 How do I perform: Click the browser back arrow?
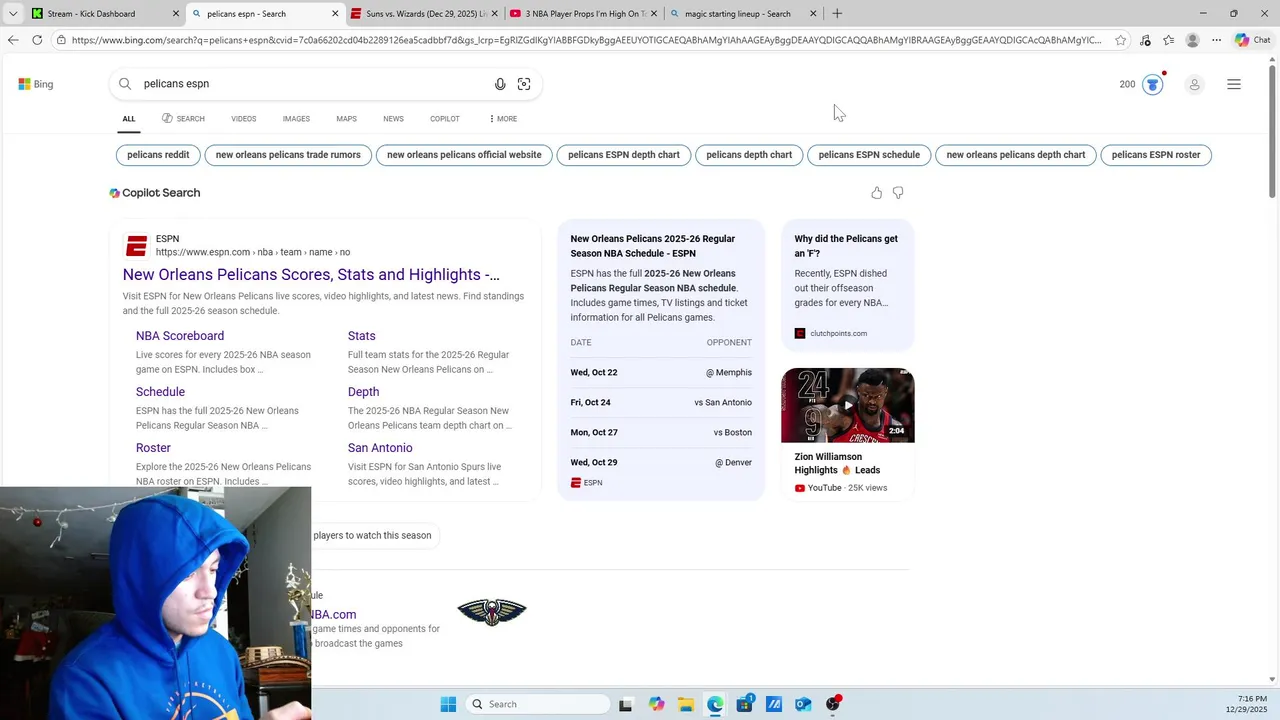click(x=12, y=40)
